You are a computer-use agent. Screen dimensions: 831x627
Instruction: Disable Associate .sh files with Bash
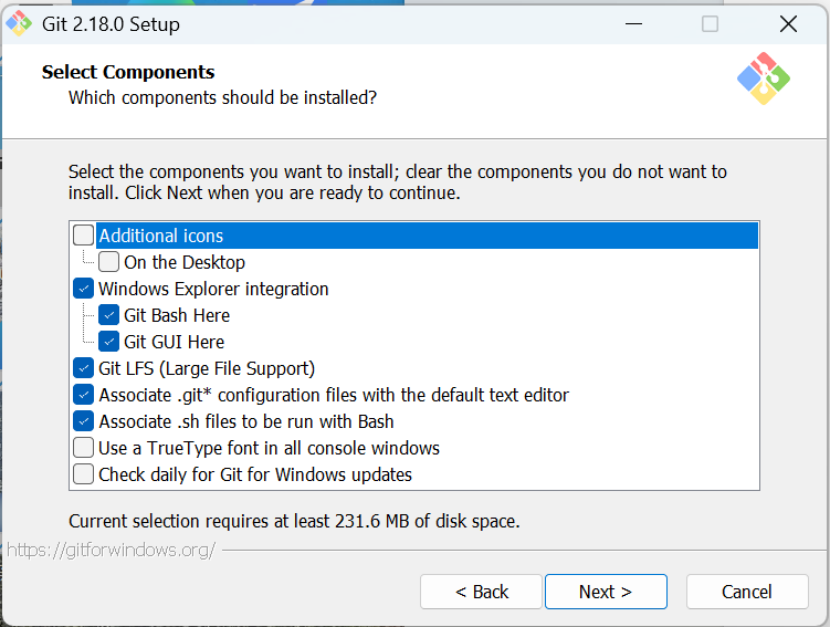(83, 421)
